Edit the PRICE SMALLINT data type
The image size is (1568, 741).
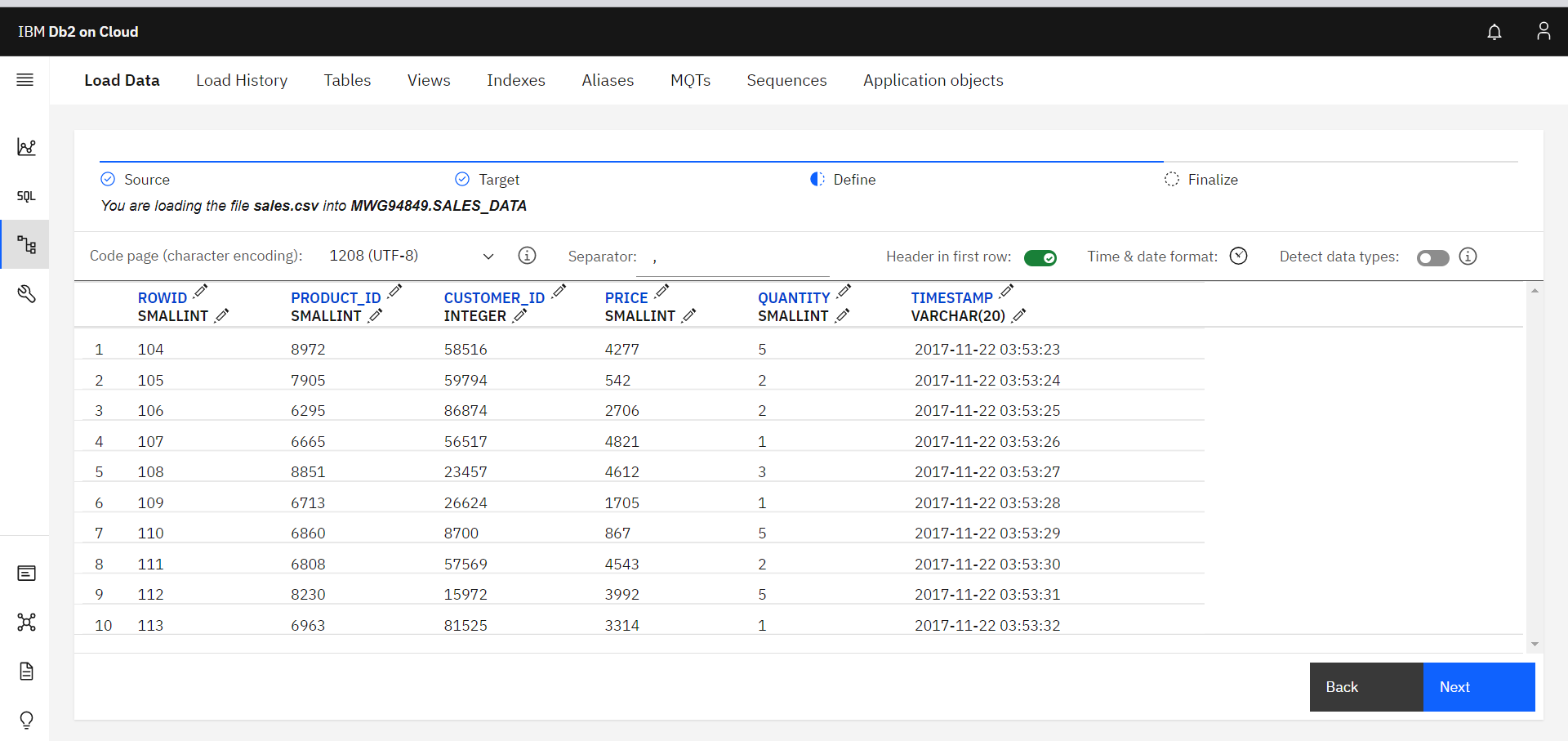(689, 315)
